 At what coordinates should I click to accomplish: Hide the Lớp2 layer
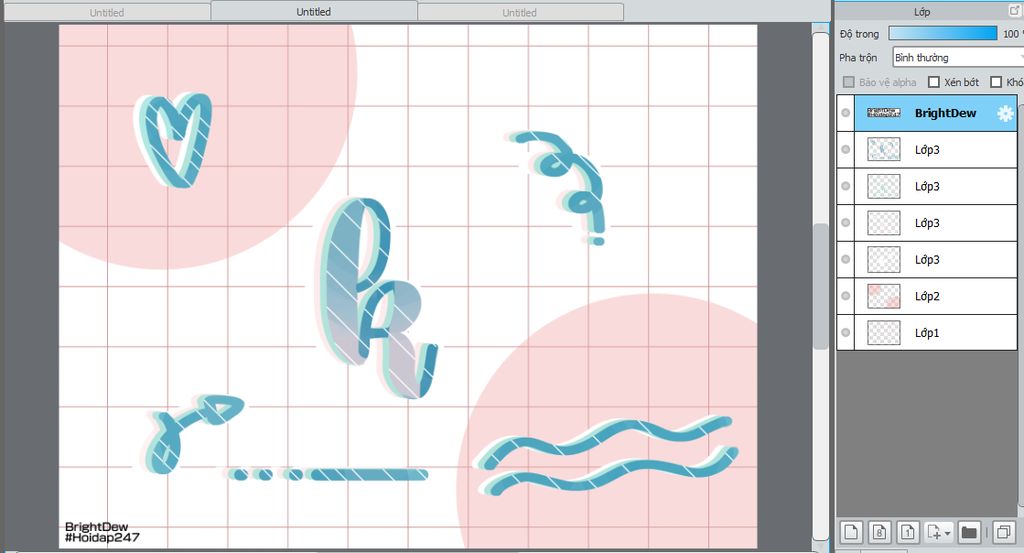[845, 296]
